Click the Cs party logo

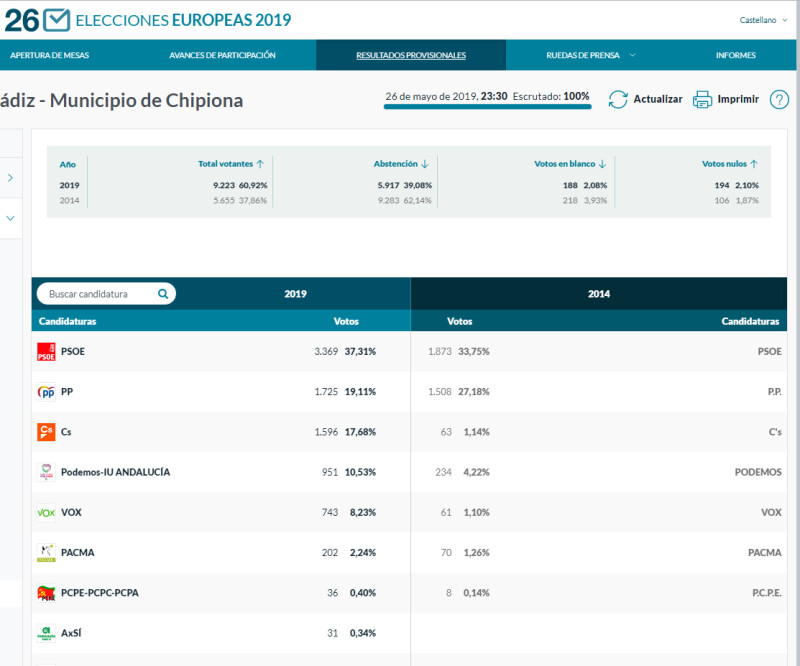pyautogui.click(x=46, y=432)
